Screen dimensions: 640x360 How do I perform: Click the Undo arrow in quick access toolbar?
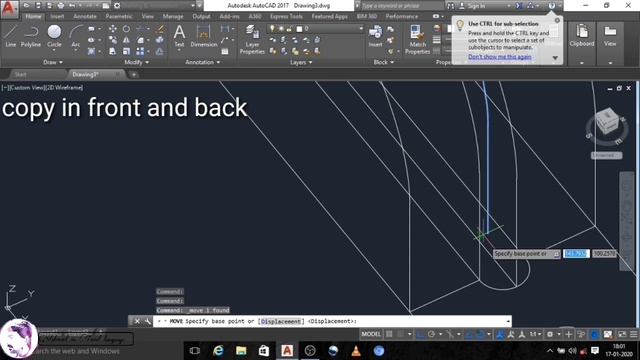point(72,6)
